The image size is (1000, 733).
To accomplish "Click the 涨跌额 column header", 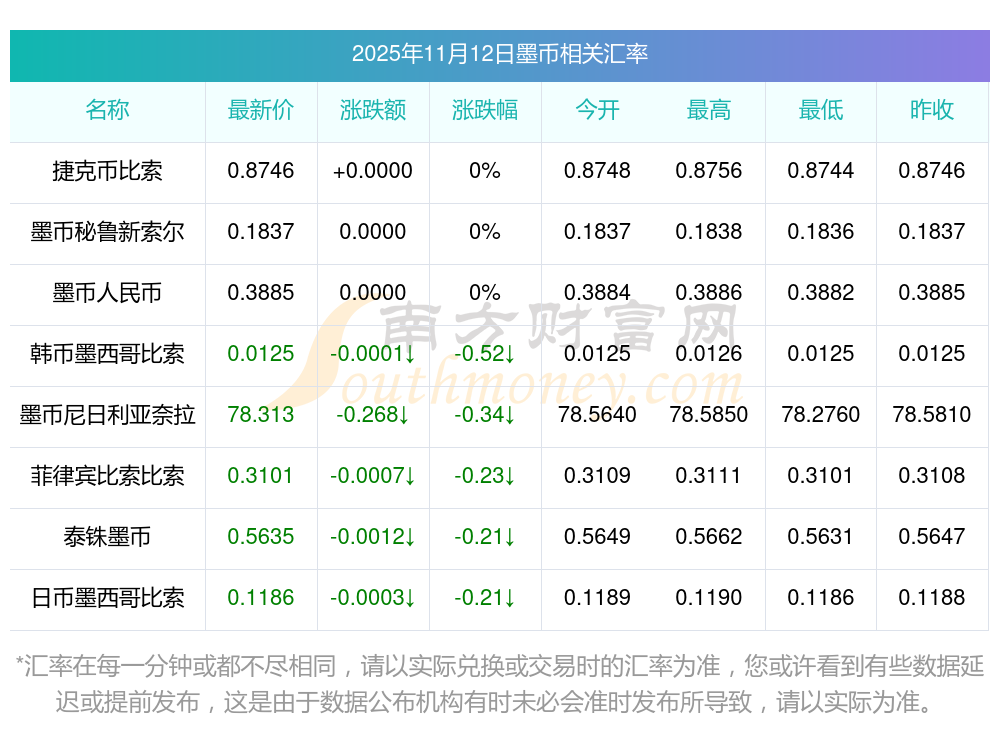I will tap(373, 110).
